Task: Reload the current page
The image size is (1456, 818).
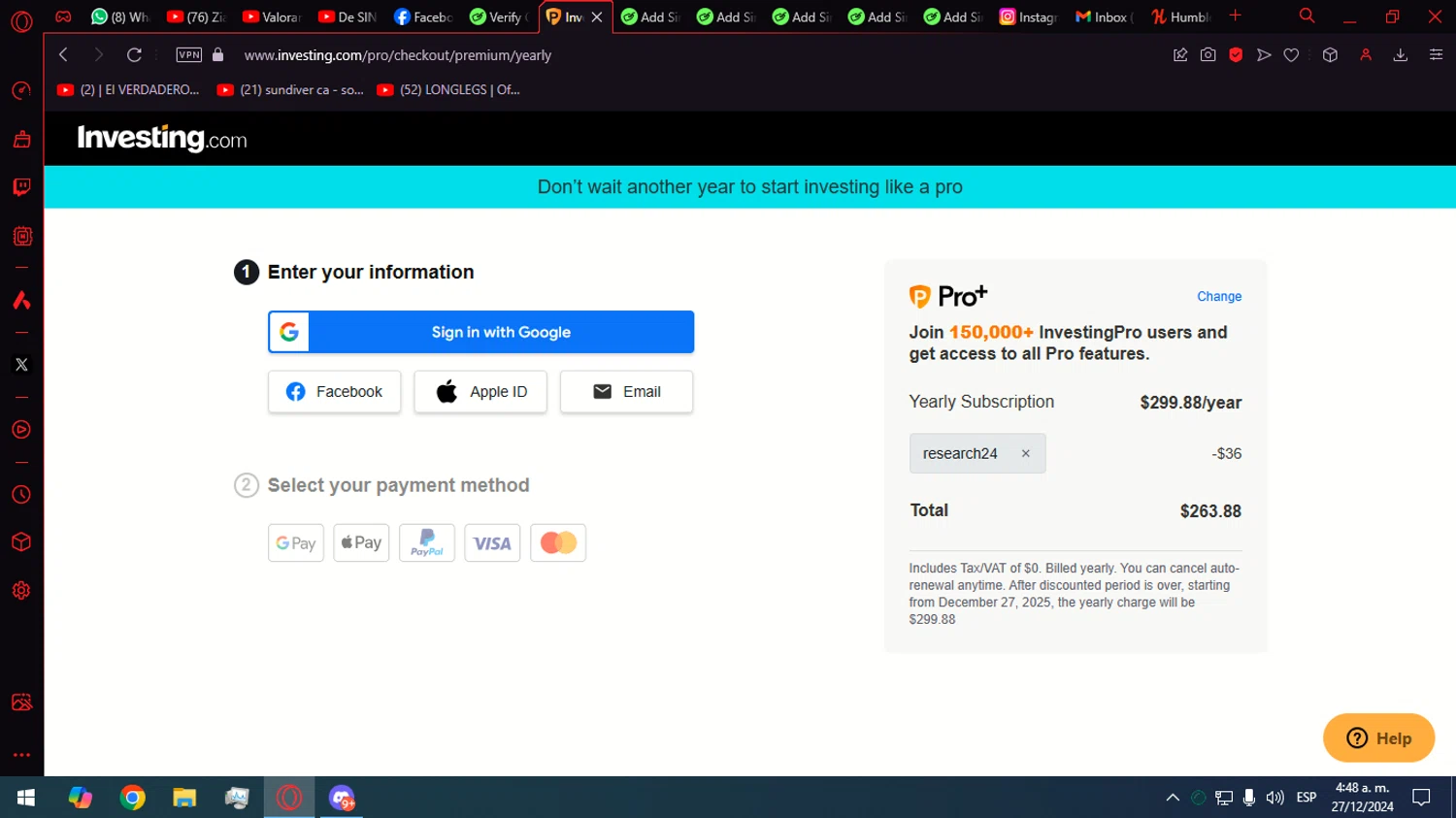Action: [x=134, y=55]
